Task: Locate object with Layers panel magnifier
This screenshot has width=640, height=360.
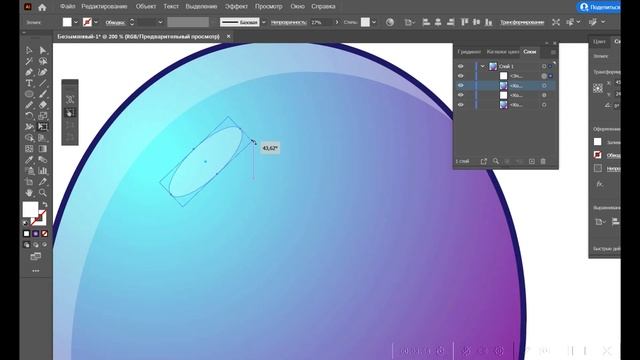Action: (x=496, y=161)
